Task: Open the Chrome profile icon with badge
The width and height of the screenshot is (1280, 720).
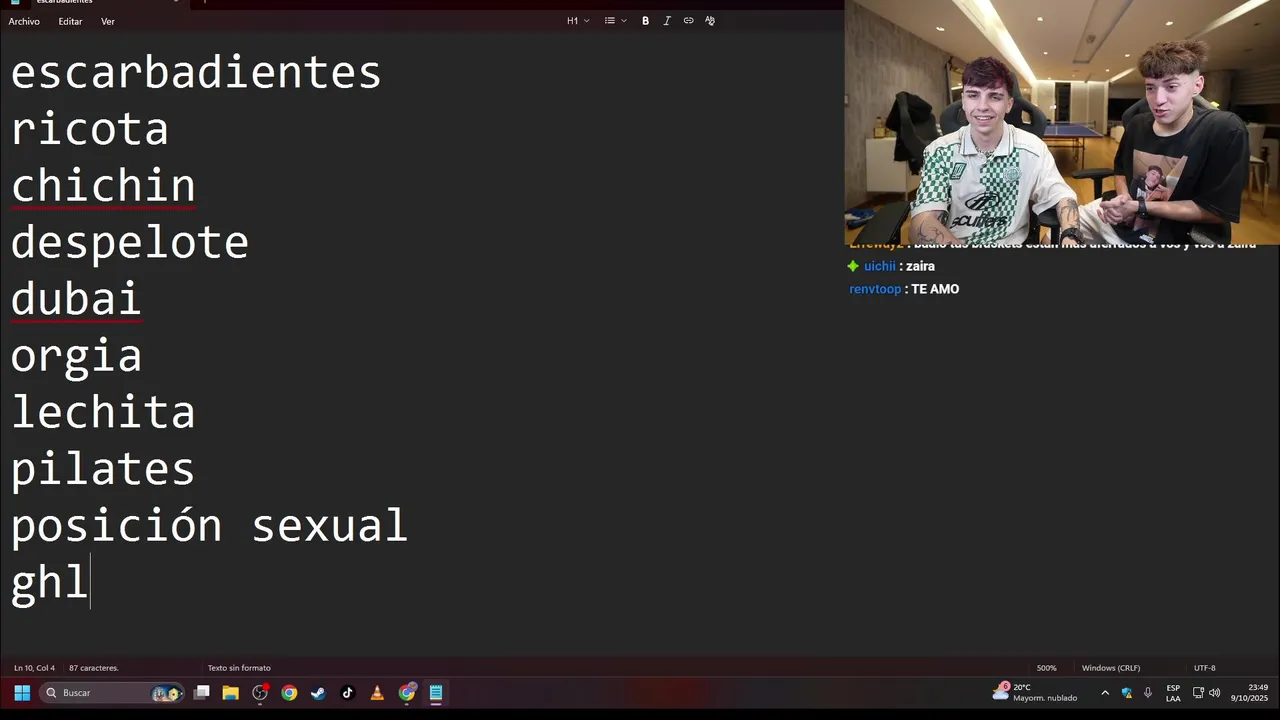Action: [x=407, y=693]
